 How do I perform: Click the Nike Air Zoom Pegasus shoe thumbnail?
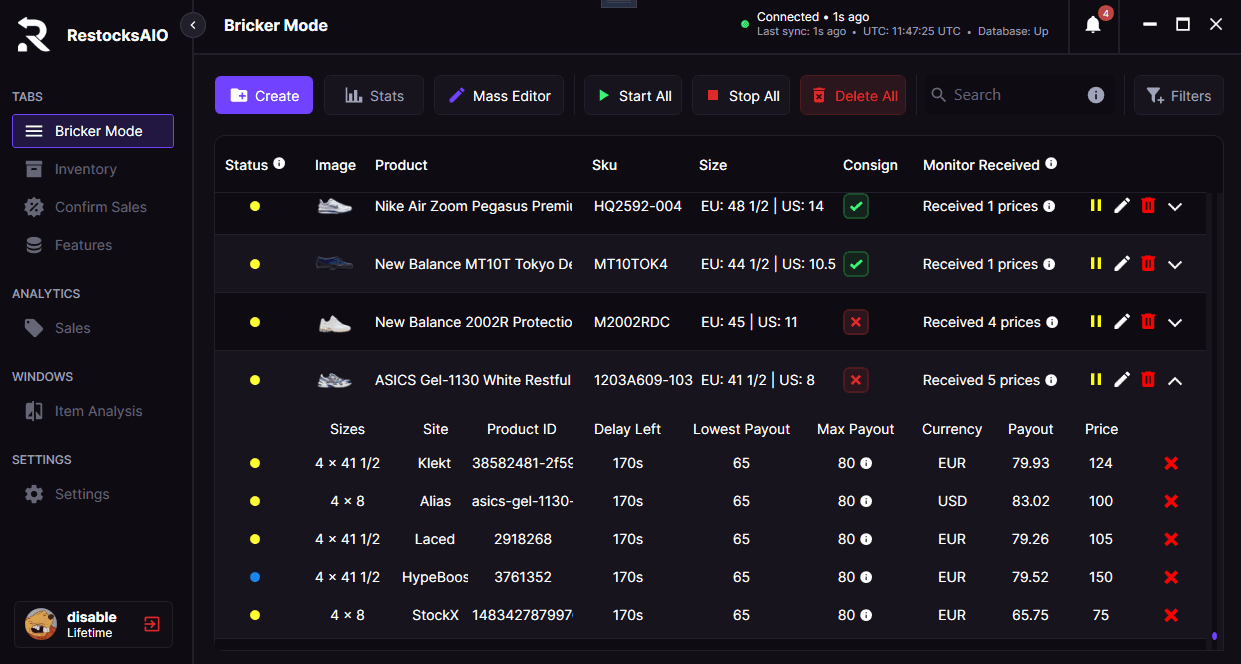[x=335, y=206]
